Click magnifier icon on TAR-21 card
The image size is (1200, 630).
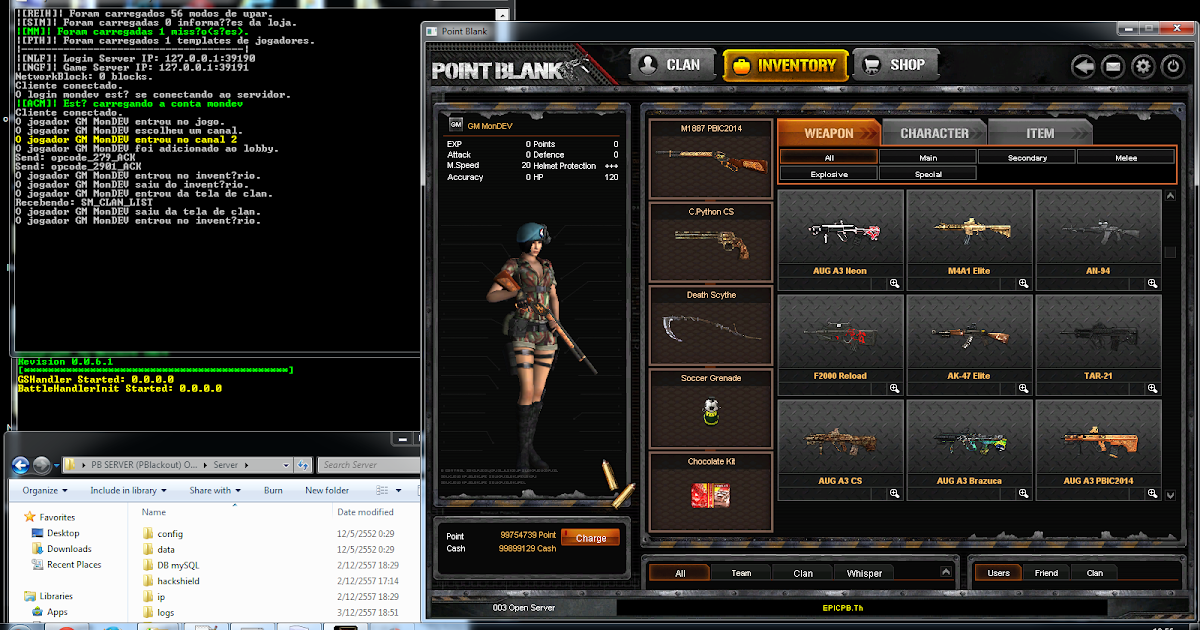tap(1152, 389)
